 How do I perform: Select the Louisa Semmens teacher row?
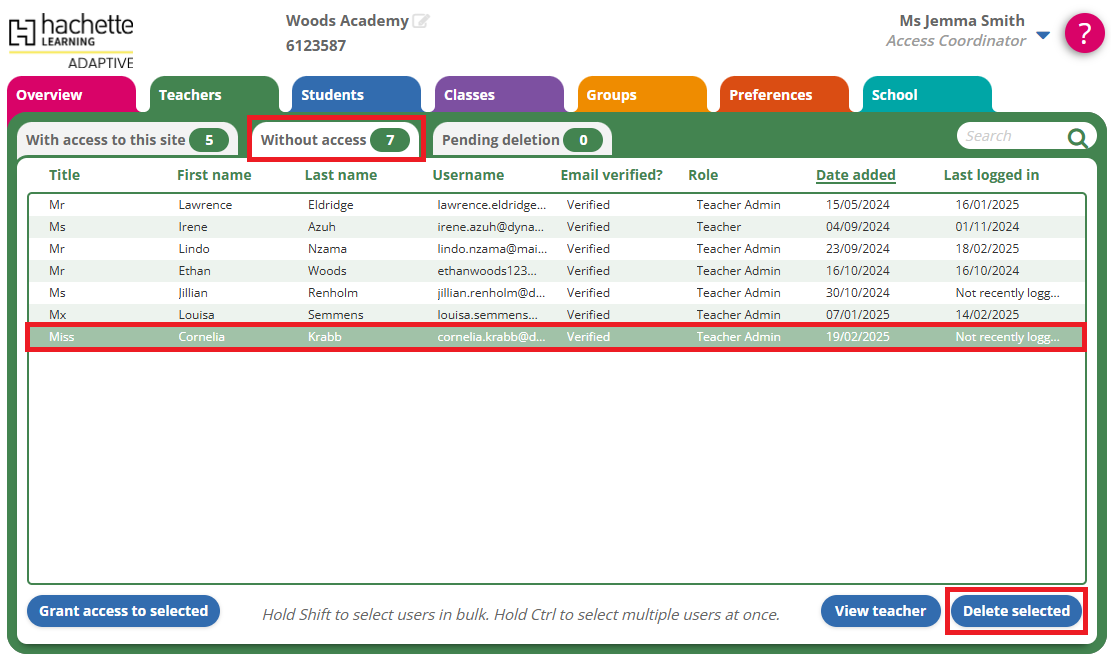(555, 315)
